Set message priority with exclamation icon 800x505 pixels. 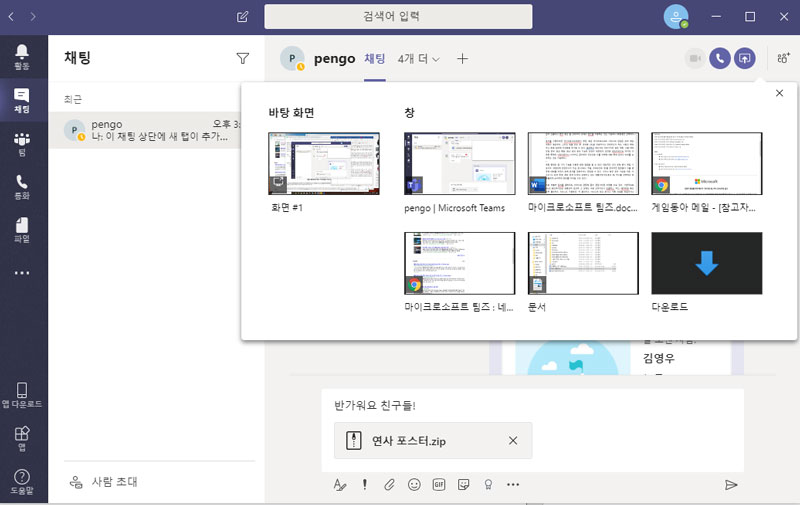tap(364, 485)
